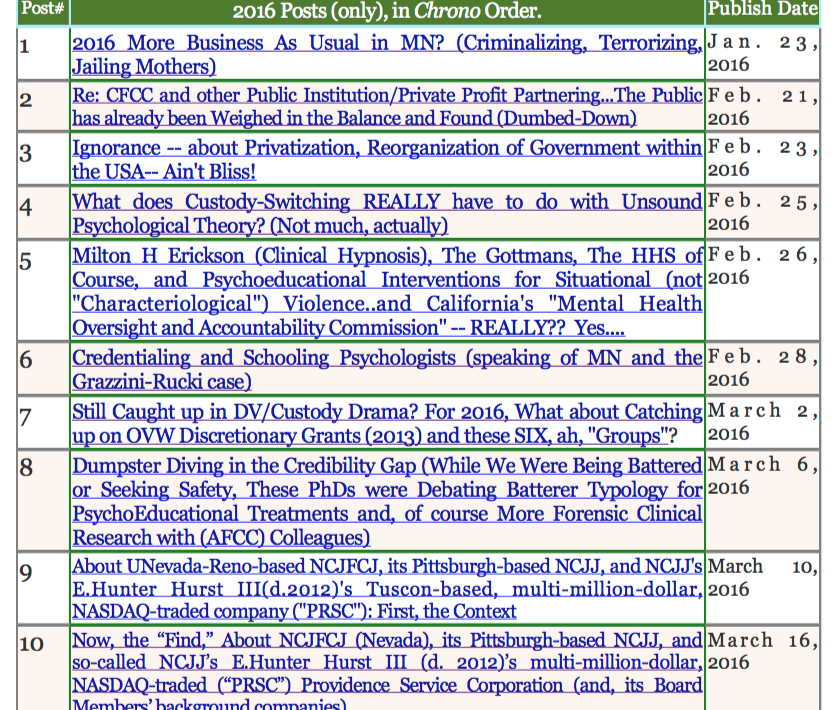Open the 'What does Custody-Switching REALLY' post

pyautogui.click(x=386, y=203)
